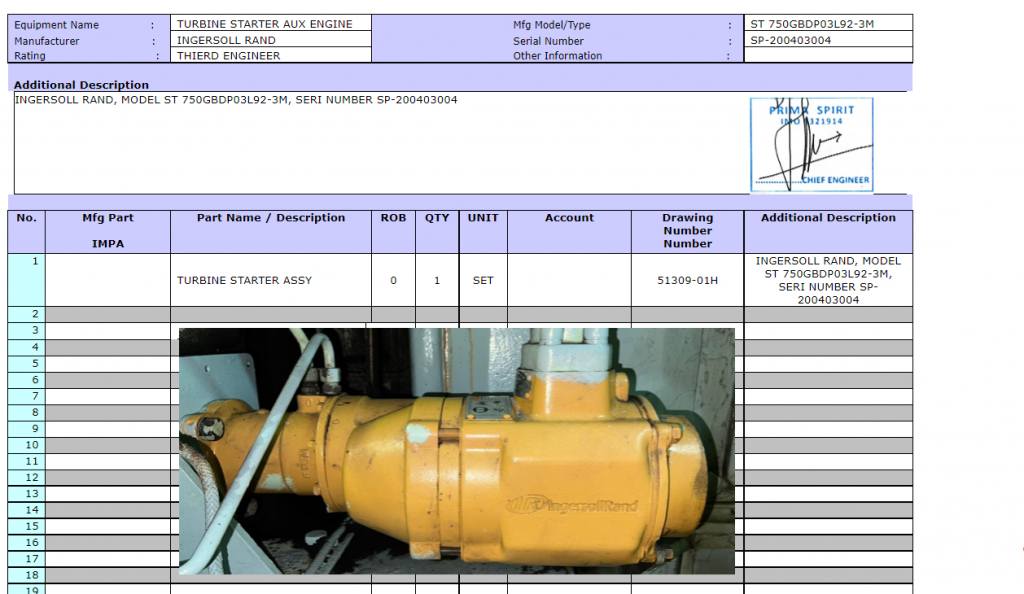Click the ROB value 0 in row 1
This screenshot has width=1024, height=594.
point(393,281)
